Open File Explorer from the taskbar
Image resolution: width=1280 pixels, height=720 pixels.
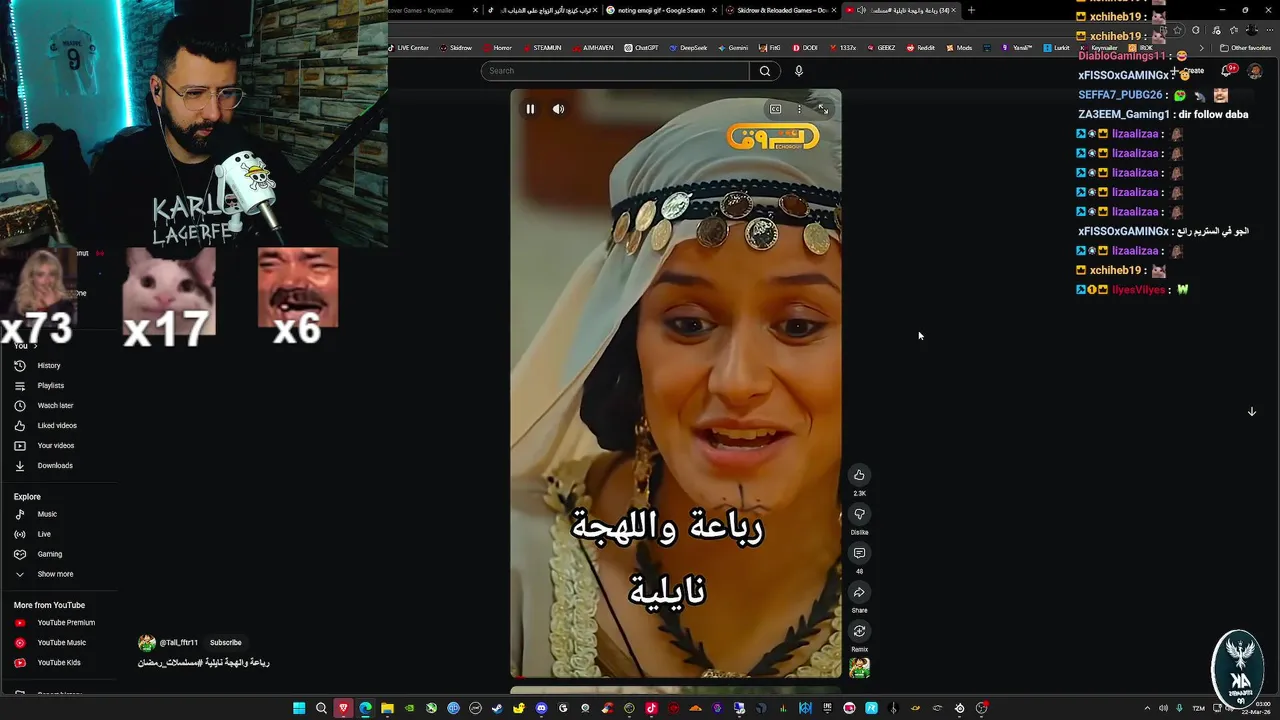[387, 708]
